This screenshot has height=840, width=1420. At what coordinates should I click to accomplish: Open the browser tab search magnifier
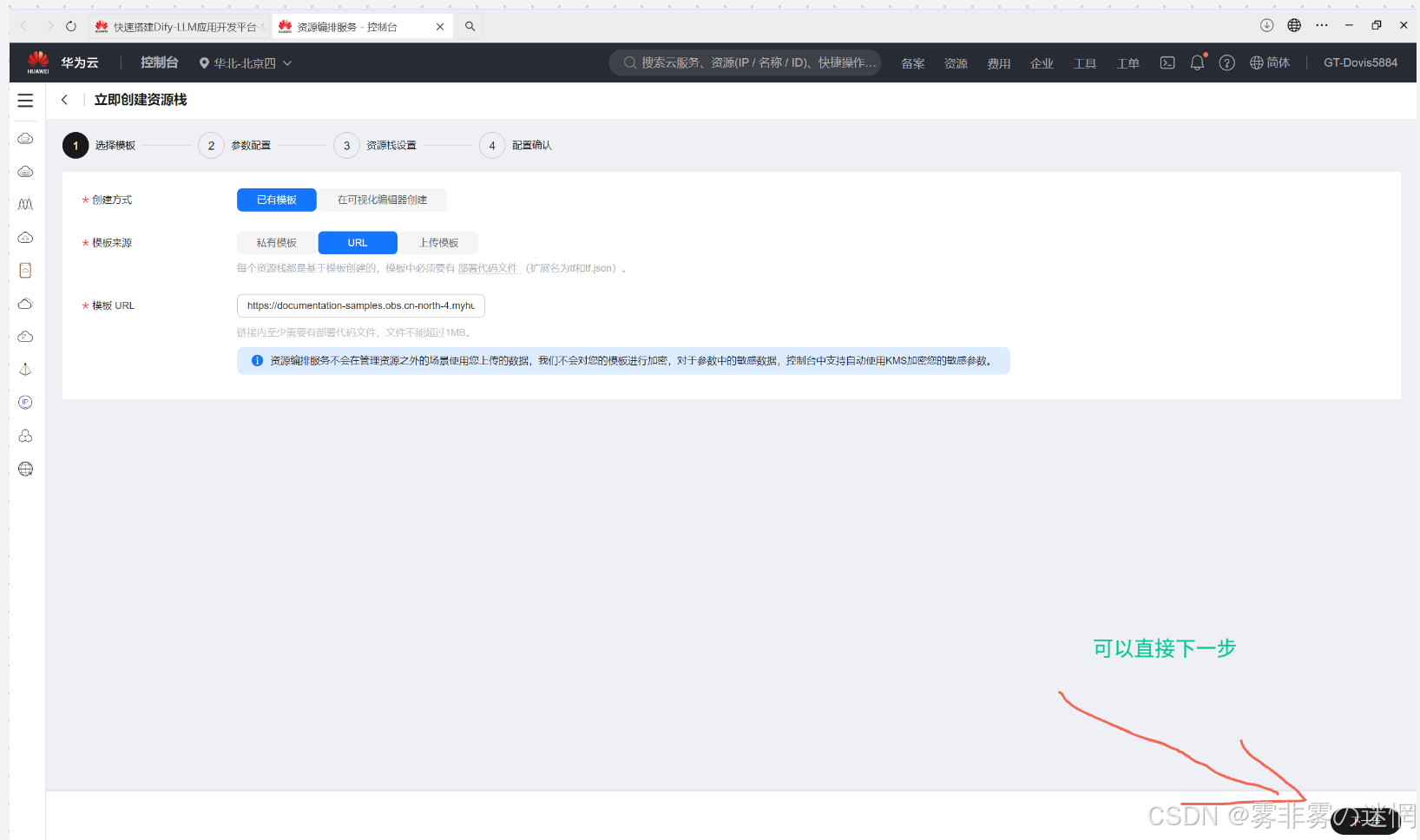470,26
